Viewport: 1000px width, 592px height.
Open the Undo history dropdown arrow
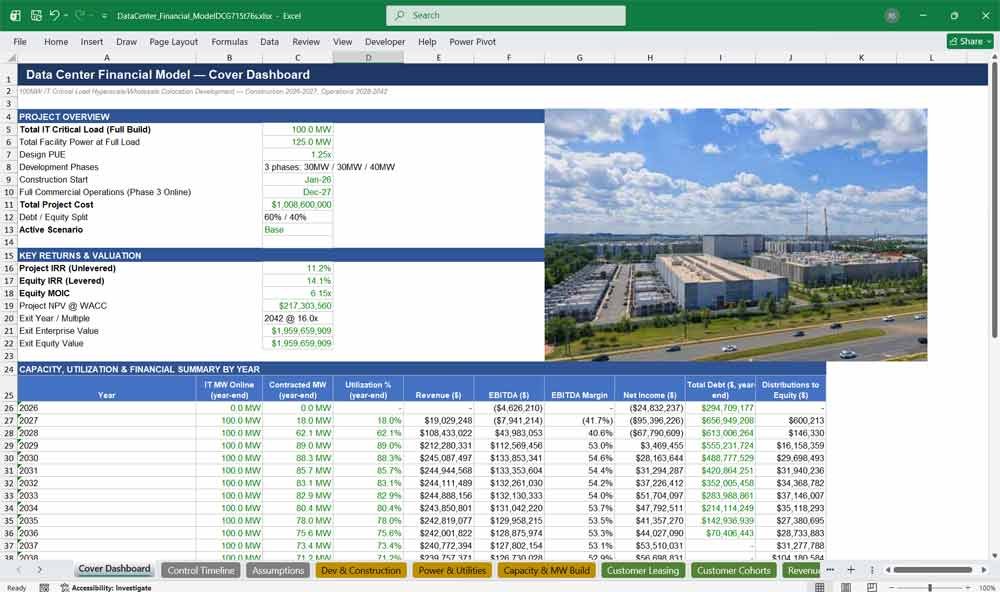[66, 15]
